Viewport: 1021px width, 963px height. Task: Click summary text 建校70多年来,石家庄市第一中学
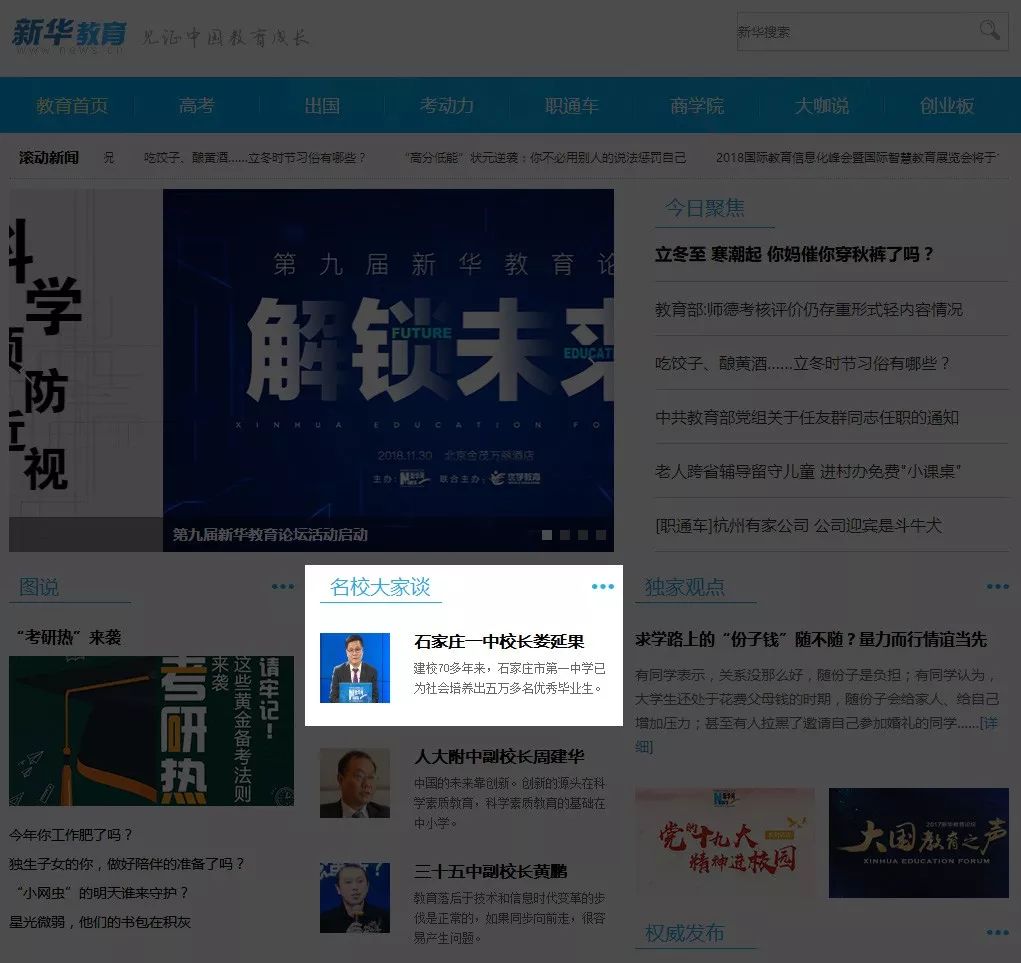tap(510, 678)
